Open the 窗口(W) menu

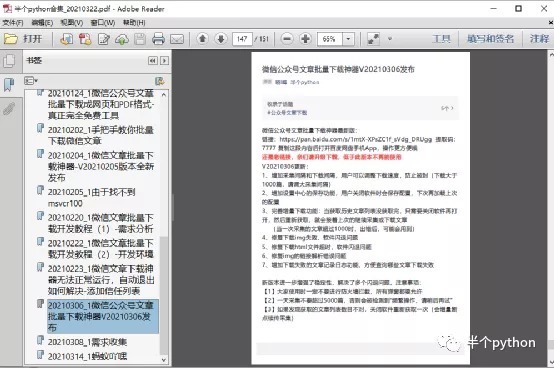pyautogui.click(x=103, y=23)
